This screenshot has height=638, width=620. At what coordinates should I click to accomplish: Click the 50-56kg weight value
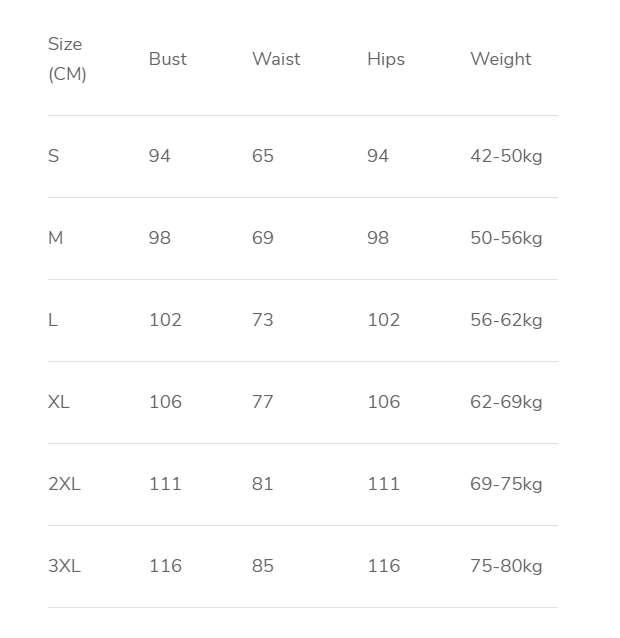(506, 238)
